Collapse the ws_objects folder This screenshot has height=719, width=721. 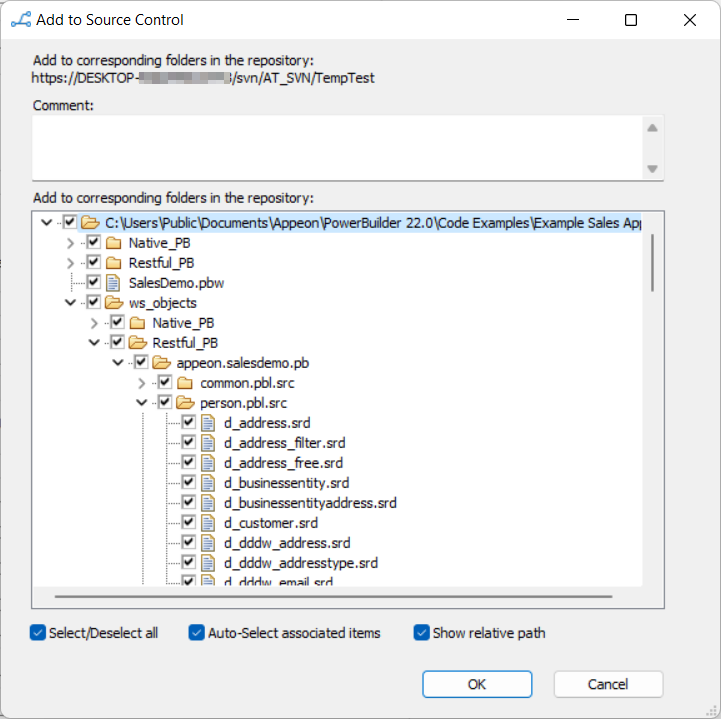click(70, 303)
